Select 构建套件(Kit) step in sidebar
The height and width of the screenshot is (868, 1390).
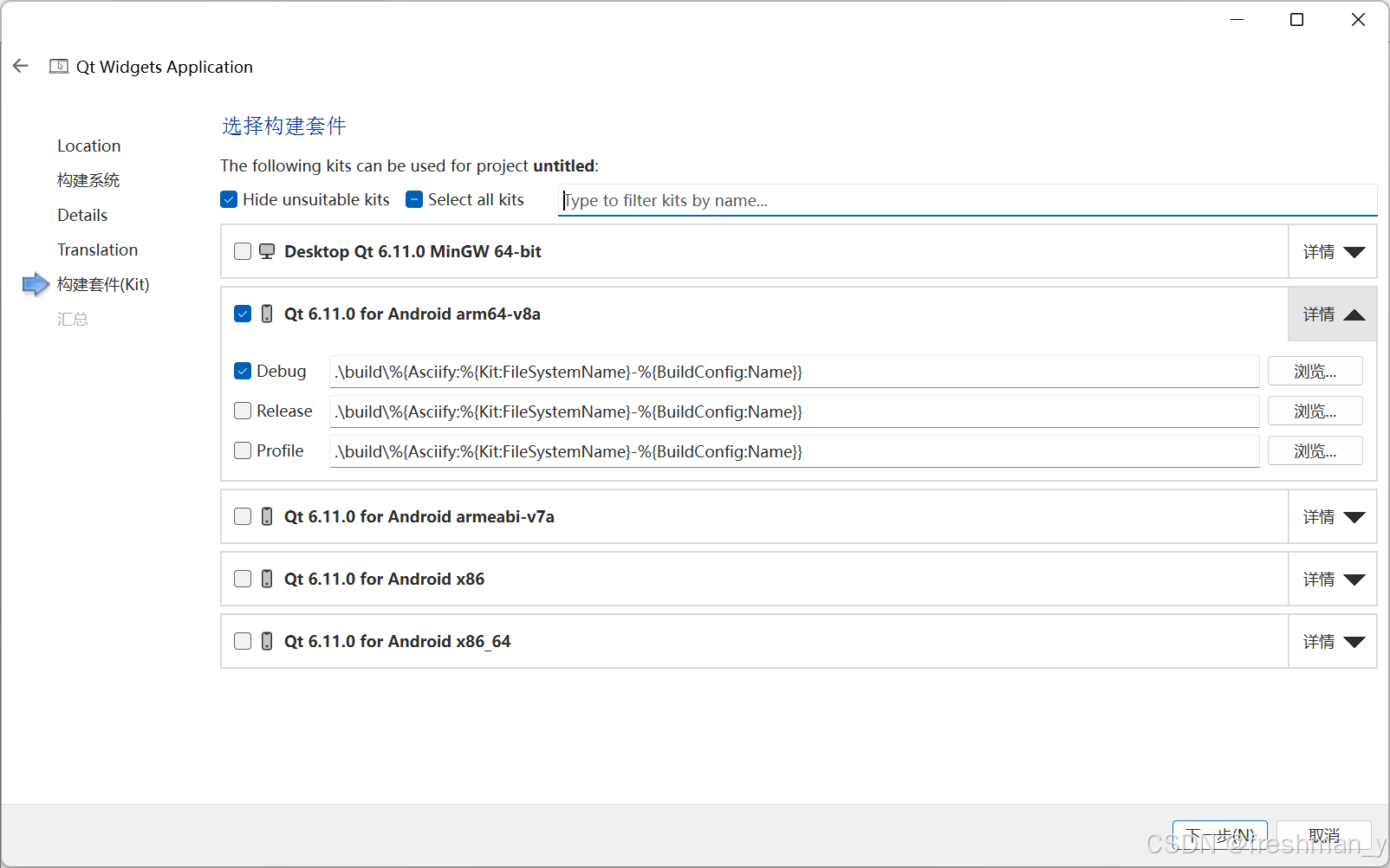pyautogui.click(x=103, y=284)
